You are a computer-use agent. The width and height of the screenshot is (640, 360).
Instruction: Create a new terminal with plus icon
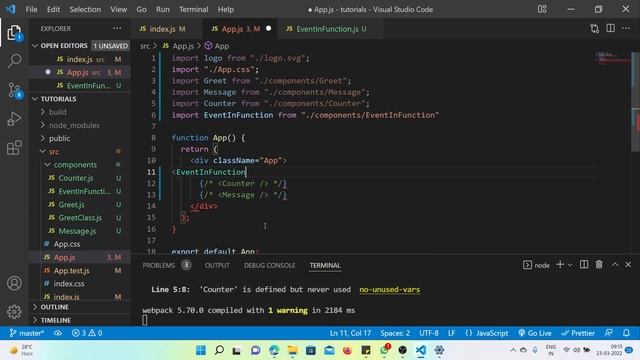tap(560, 265)
